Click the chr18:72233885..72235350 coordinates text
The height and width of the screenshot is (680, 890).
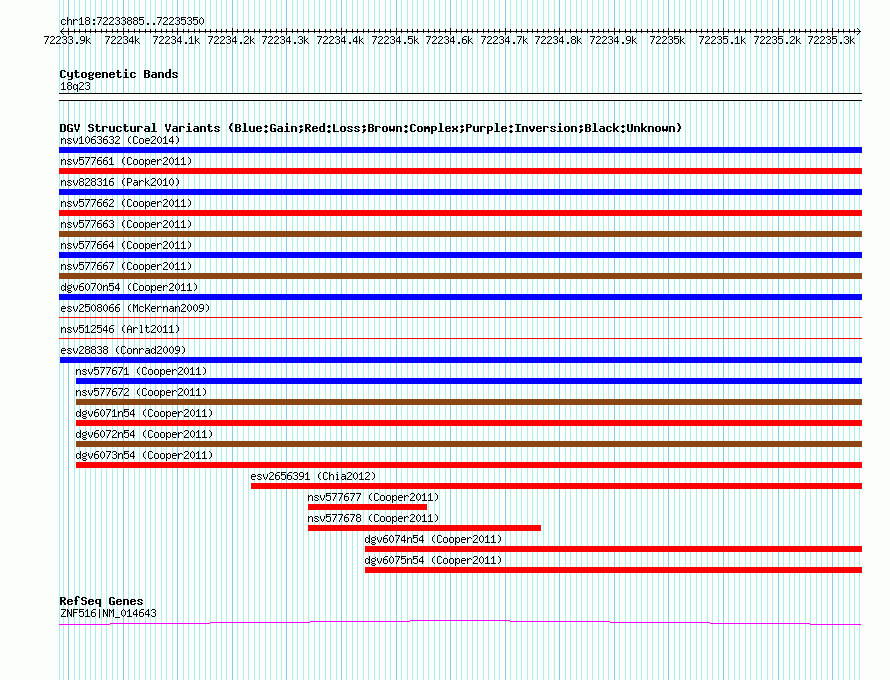[132, 21]
